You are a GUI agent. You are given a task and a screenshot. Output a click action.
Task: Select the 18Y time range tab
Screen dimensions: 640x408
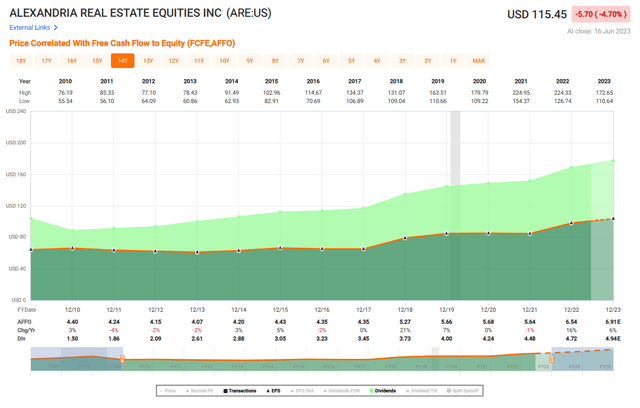(x=21, y=61)
